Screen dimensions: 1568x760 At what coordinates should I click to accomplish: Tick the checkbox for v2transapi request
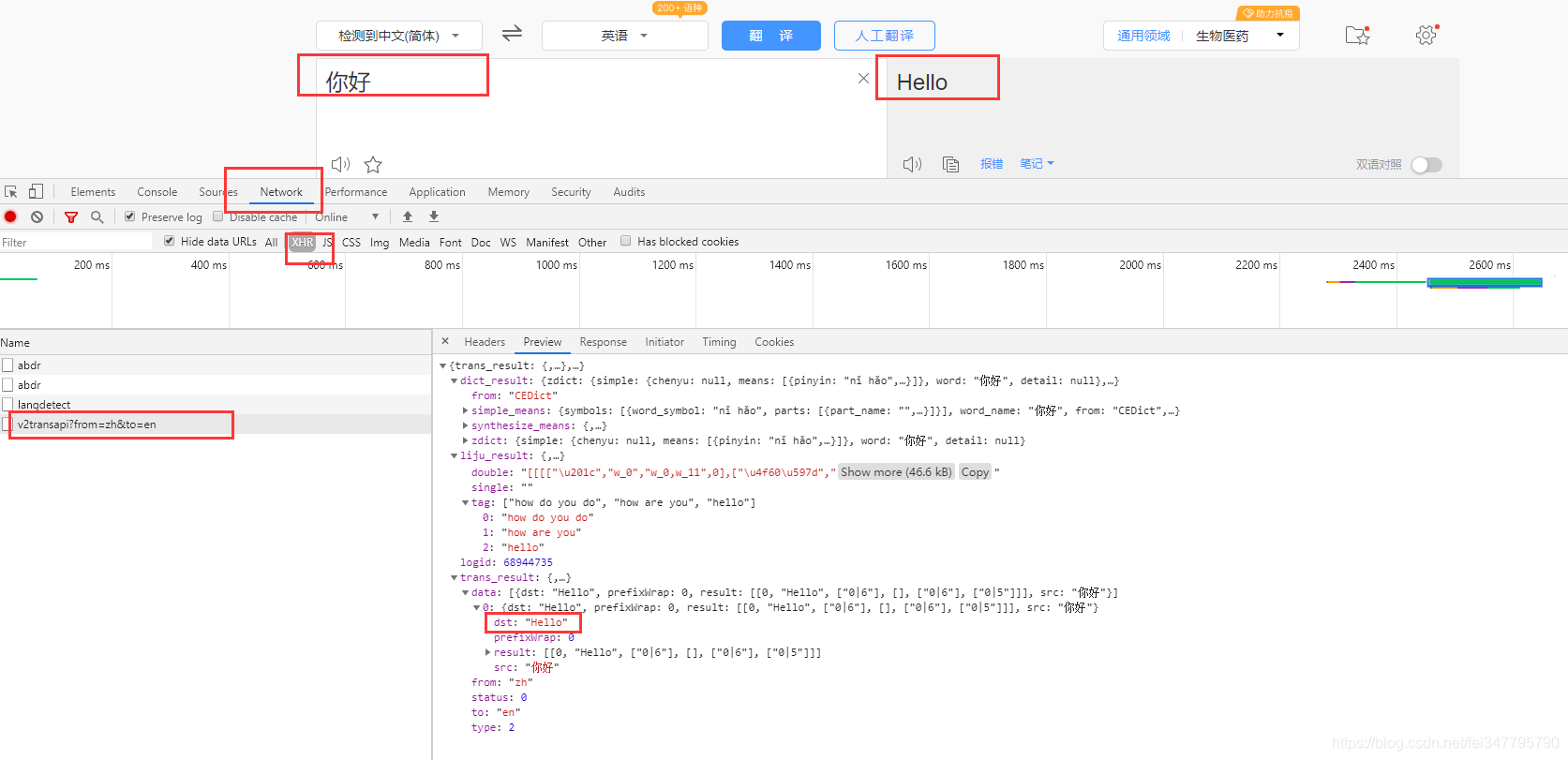[7, 424]
